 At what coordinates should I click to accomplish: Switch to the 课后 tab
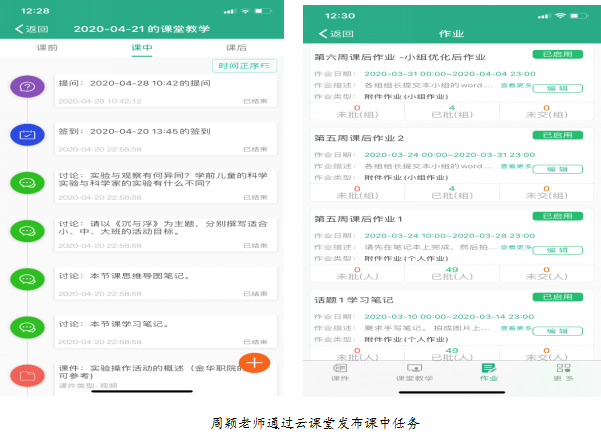coord(236,48)
